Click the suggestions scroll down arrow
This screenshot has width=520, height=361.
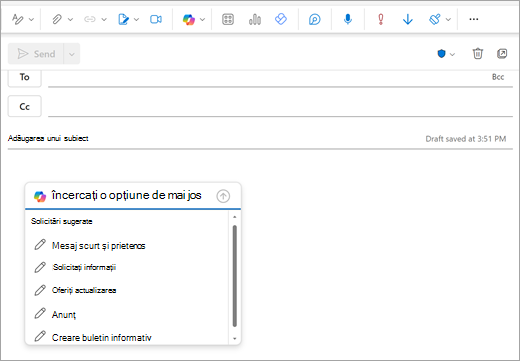[234, 339]
